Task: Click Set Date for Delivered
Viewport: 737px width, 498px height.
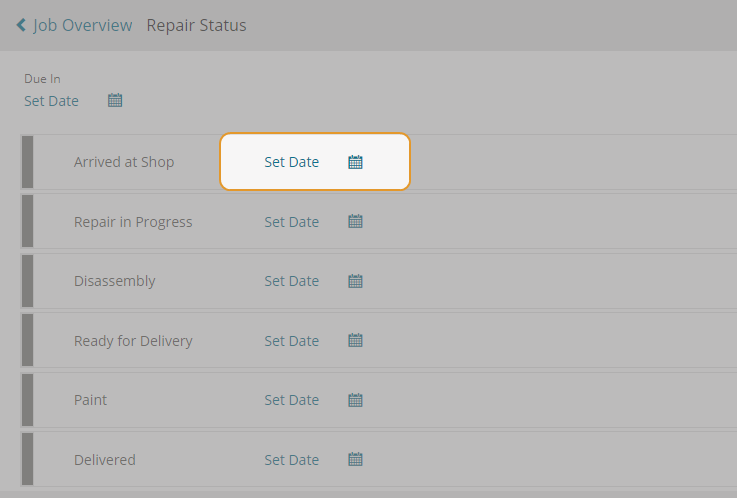Action: (291, 460)
